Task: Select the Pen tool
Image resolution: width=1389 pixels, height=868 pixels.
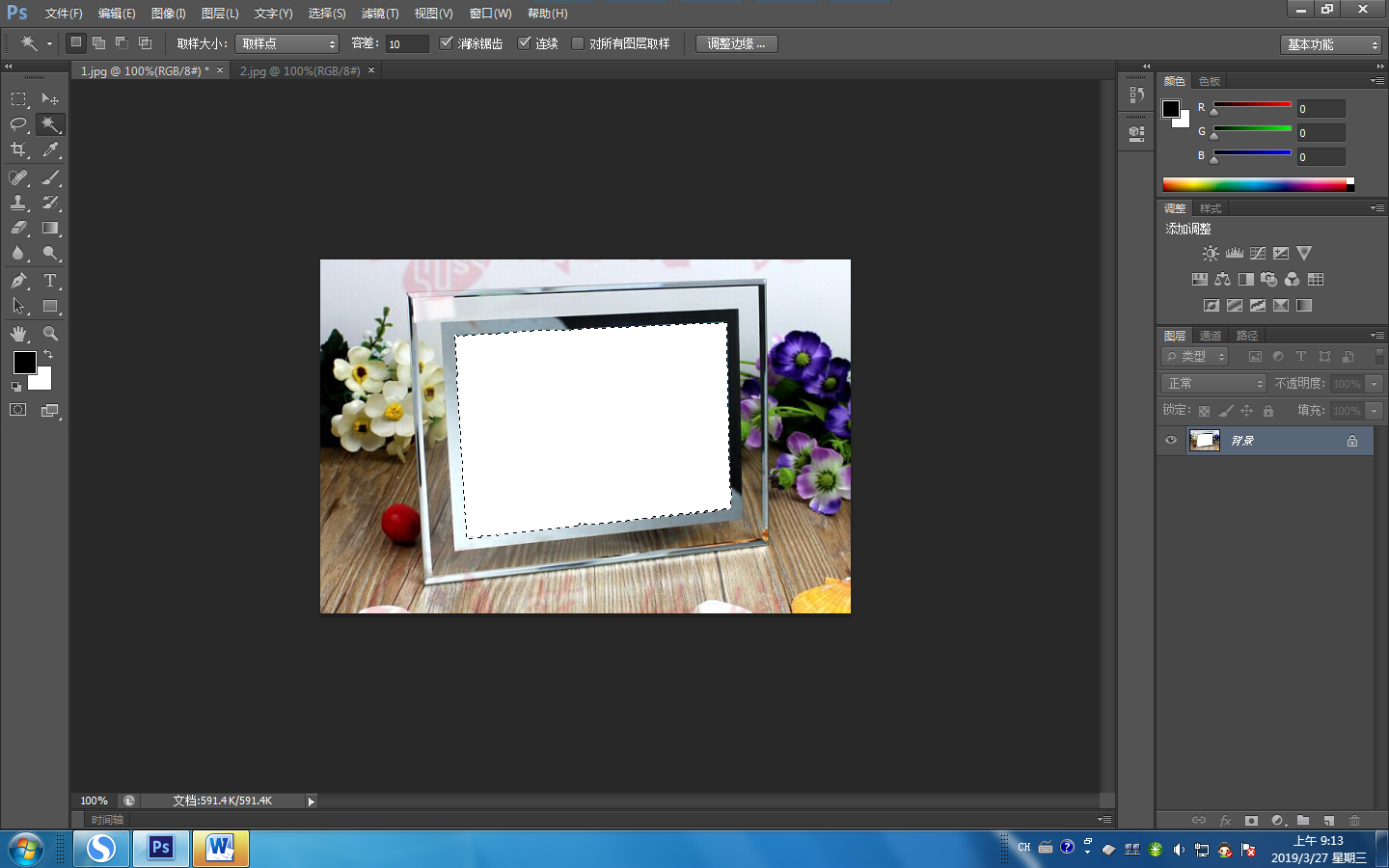Action: pyautogui.click(x=18, y=281)
